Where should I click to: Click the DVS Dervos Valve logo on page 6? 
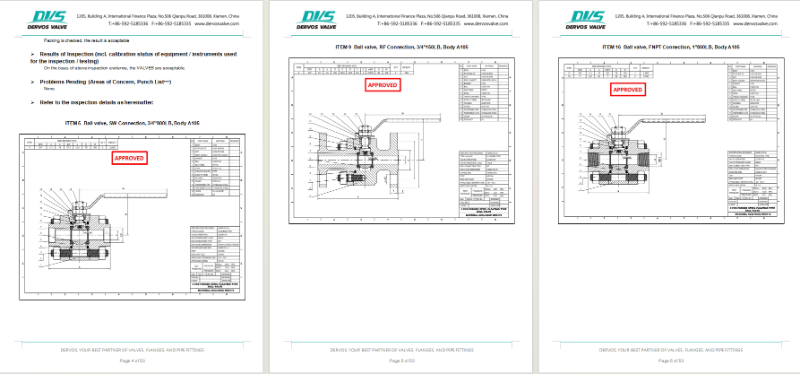(586, 19)
